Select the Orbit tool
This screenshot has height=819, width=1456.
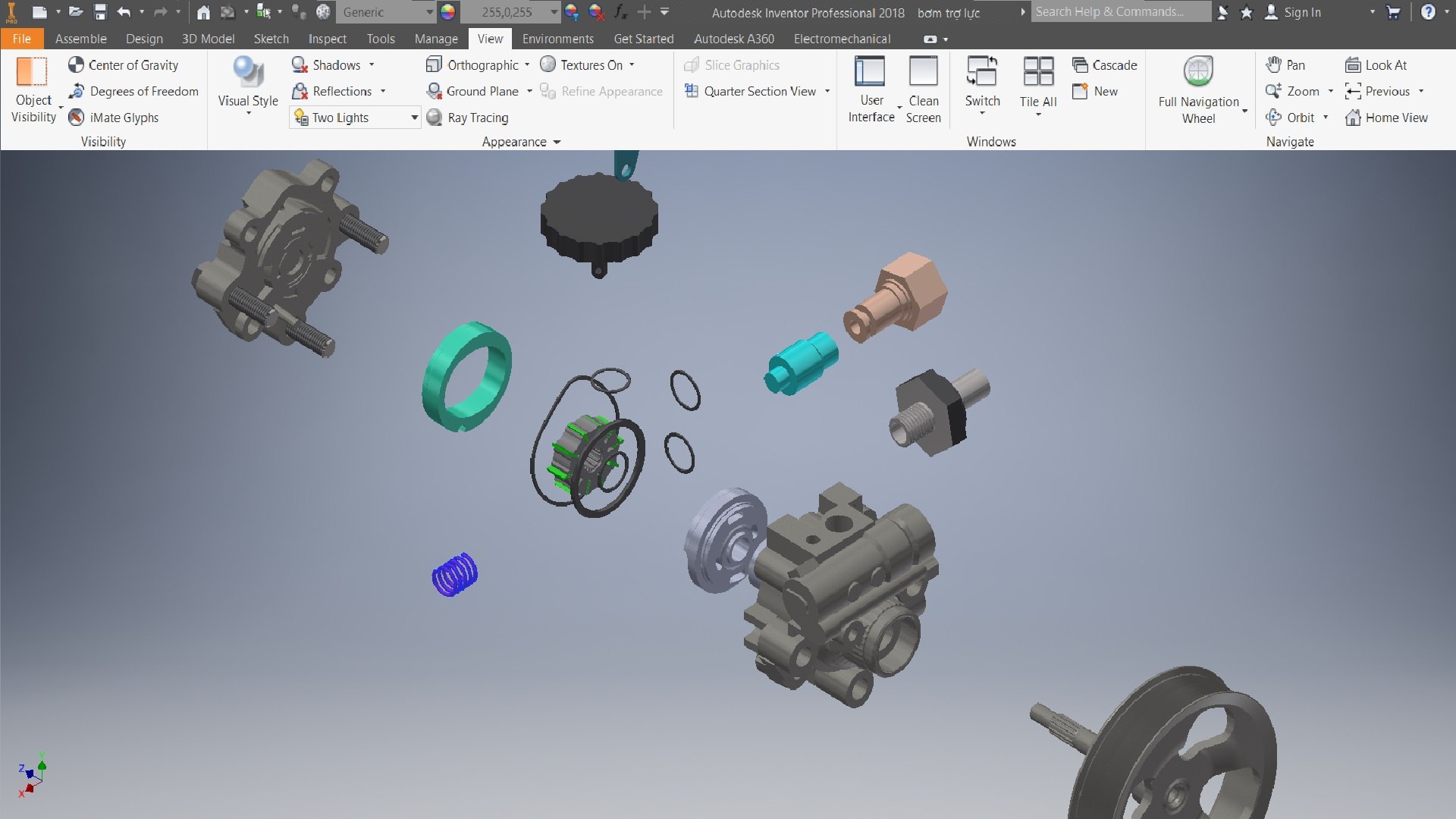point(1291,118)
